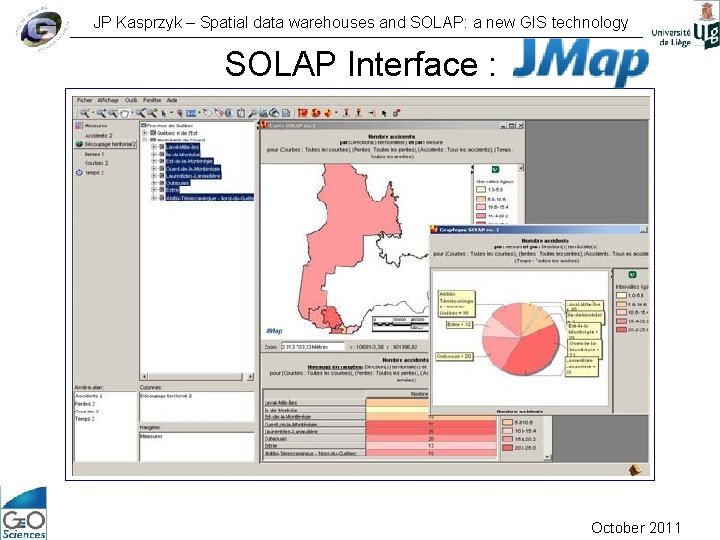Click the red circle icon at toolbar end
720x540 pixels.
point(397,113)
